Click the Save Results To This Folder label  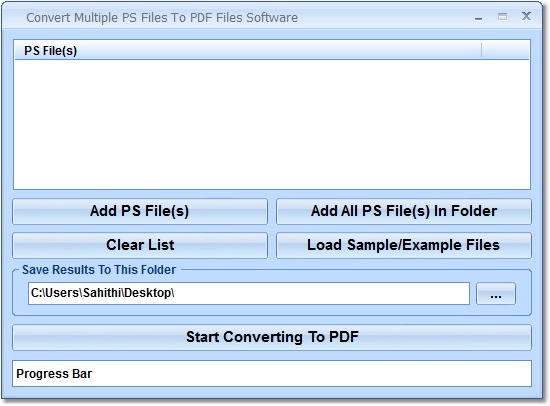coord(99,270)
